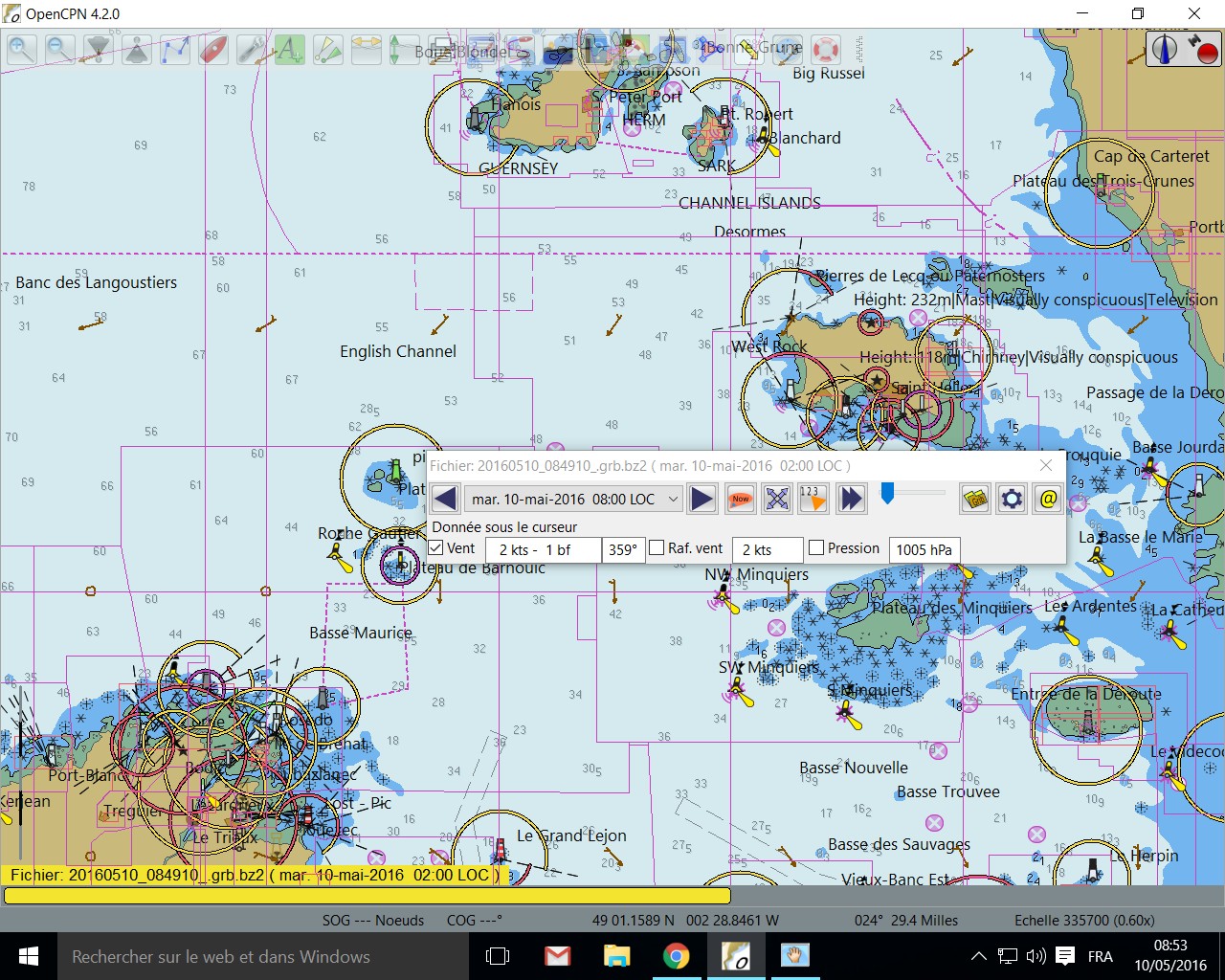Select the Zoom In tool

click(x=22, y=49)
